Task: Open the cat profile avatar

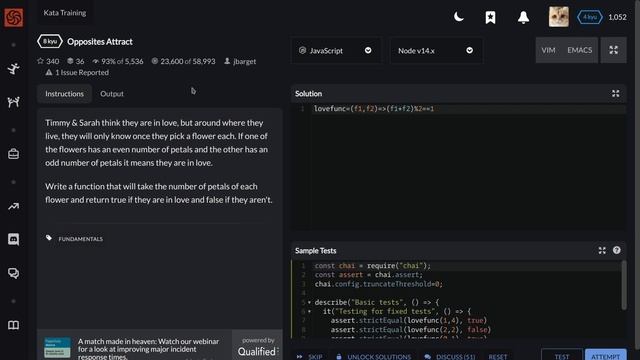Action: (559, 17)
